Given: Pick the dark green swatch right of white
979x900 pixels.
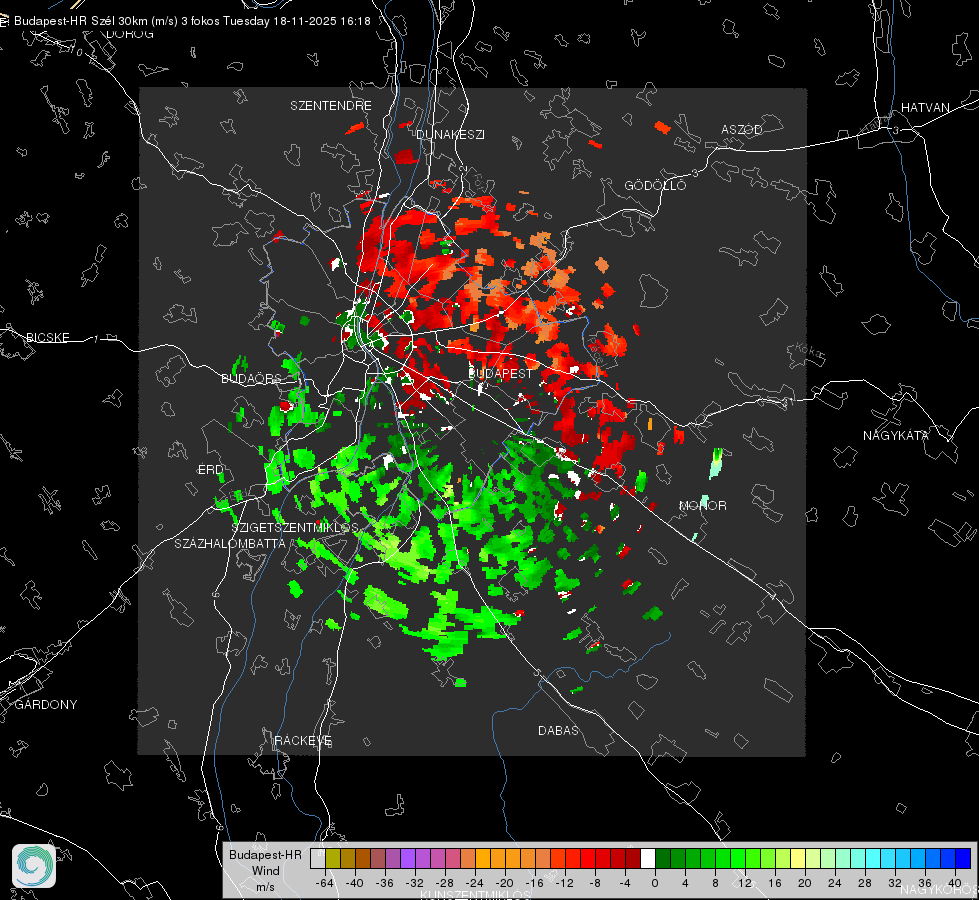Looking at the screenshot, I should pos(663,858).
